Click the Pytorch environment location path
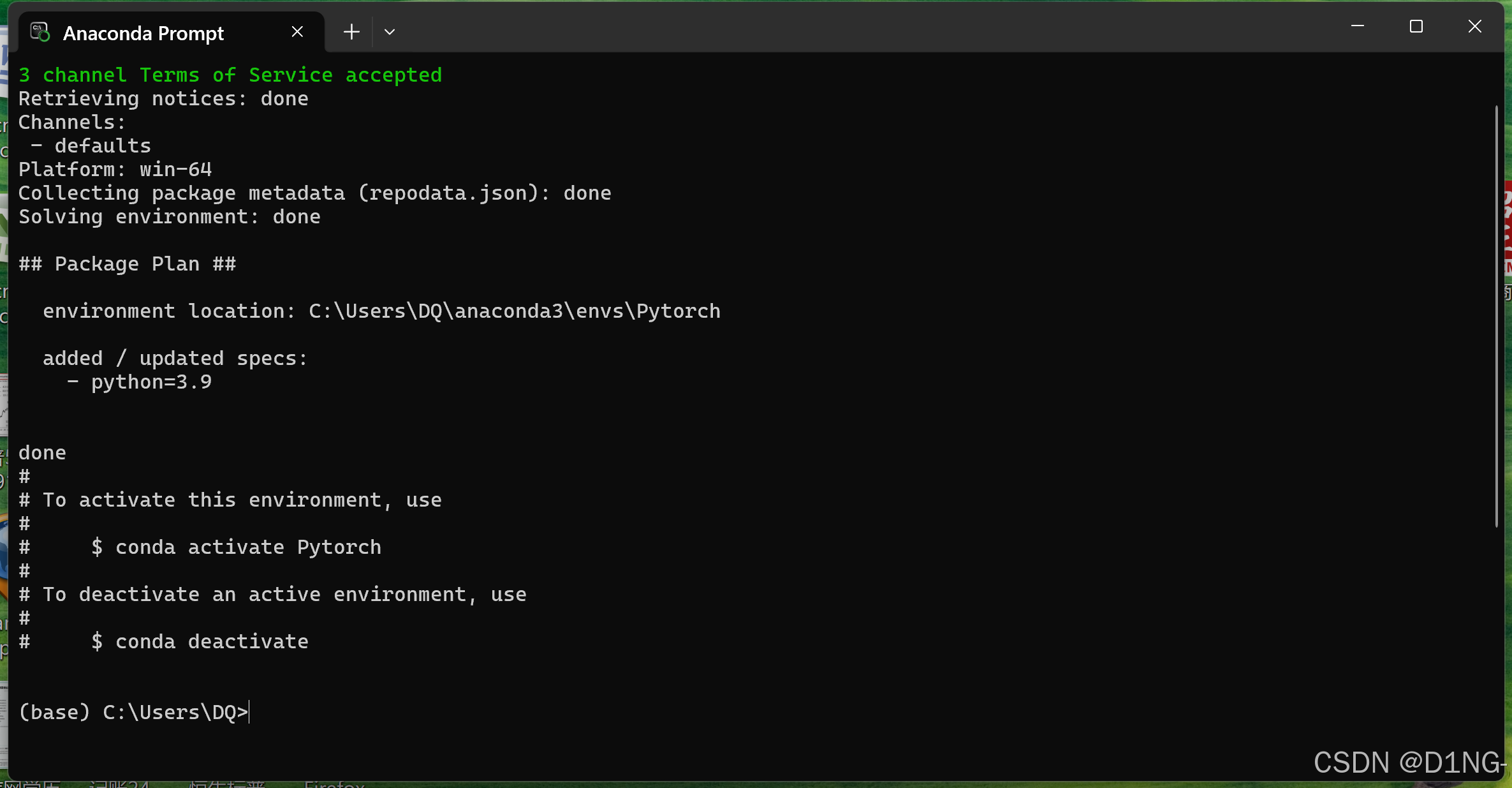 click(x=513, y=311)
